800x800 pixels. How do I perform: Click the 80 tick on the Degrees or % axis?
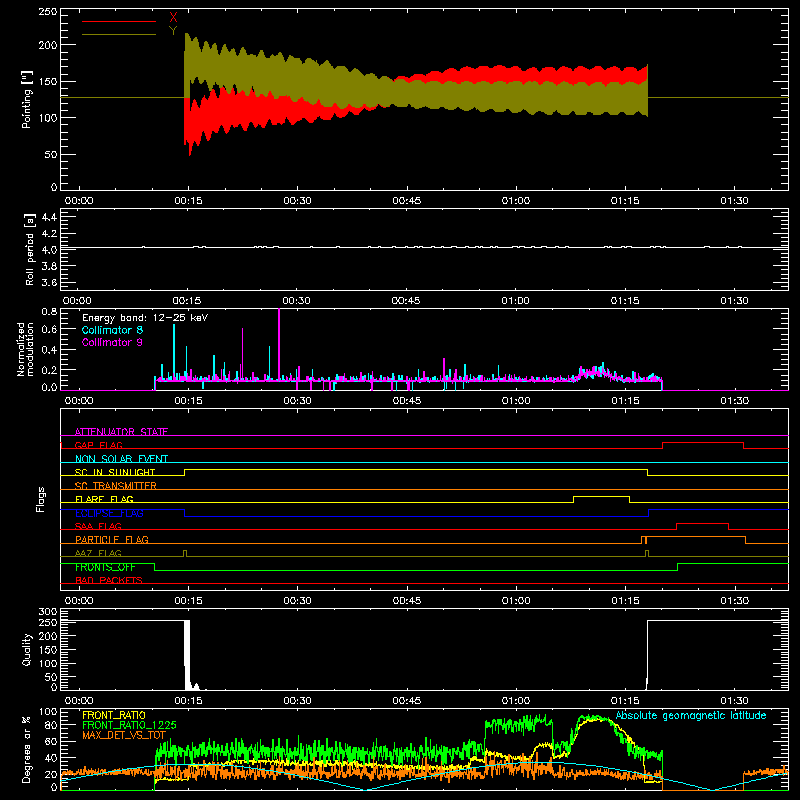point(51,726)
